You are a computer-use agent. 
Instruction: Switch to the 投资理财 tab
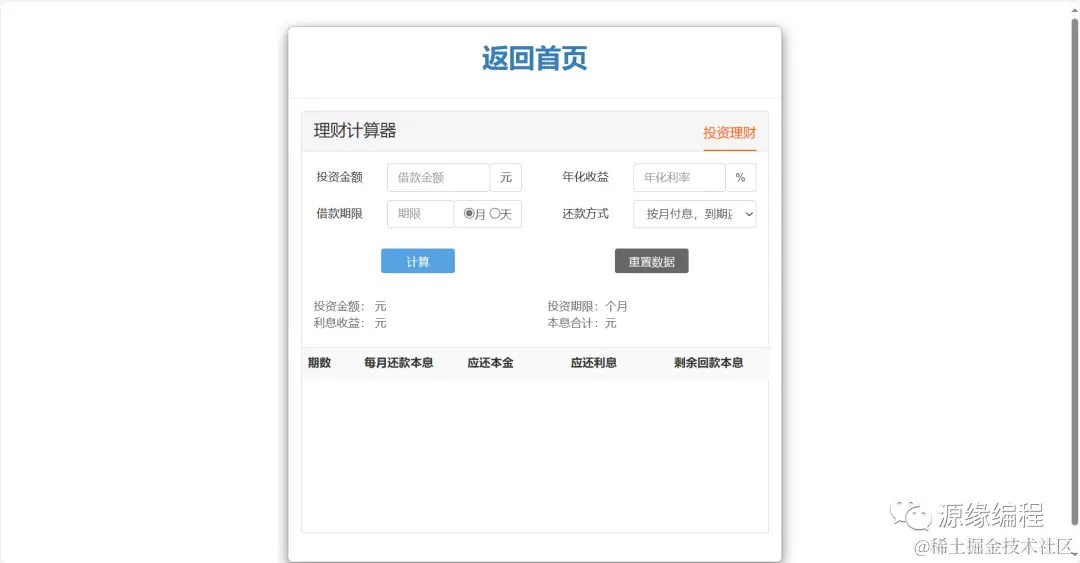click(729, 133)
